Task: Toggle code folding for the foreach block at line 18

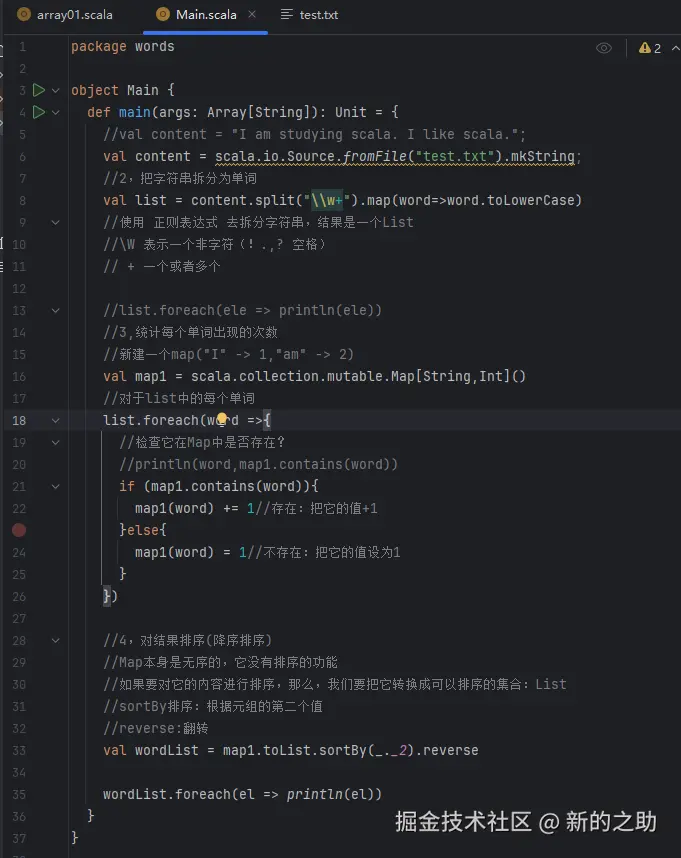Action: coord(55,419)
